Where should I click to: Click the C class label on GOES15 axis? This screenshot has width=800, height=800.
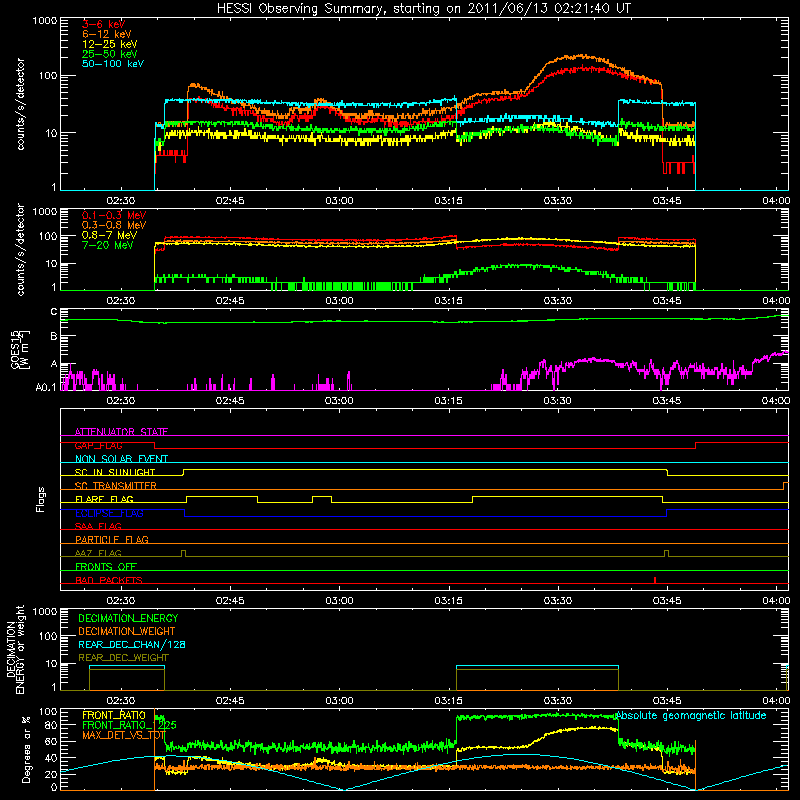[54, 312]
